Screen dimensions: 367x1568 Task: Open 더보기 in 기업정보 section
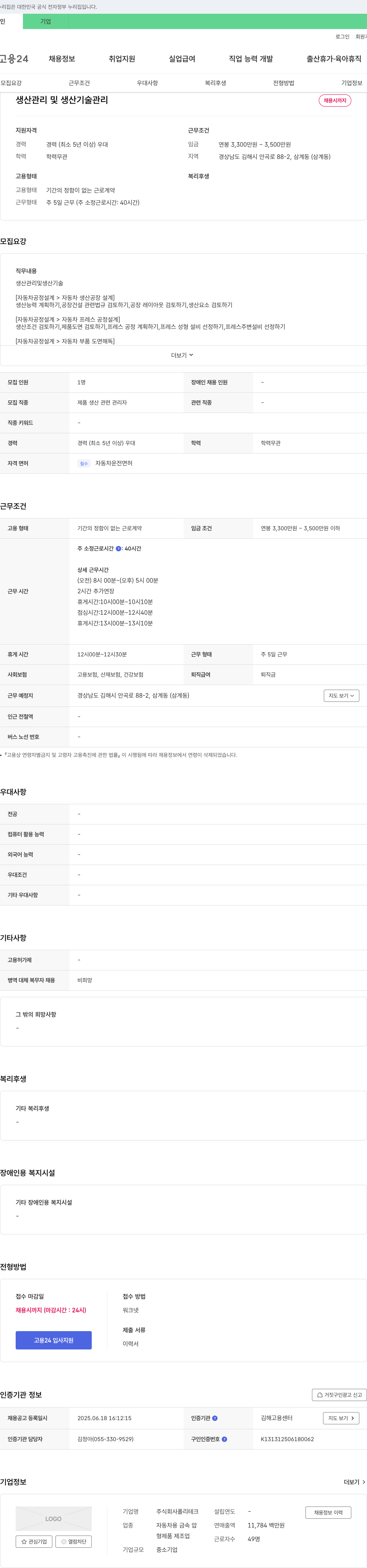tap(354, 1482)
